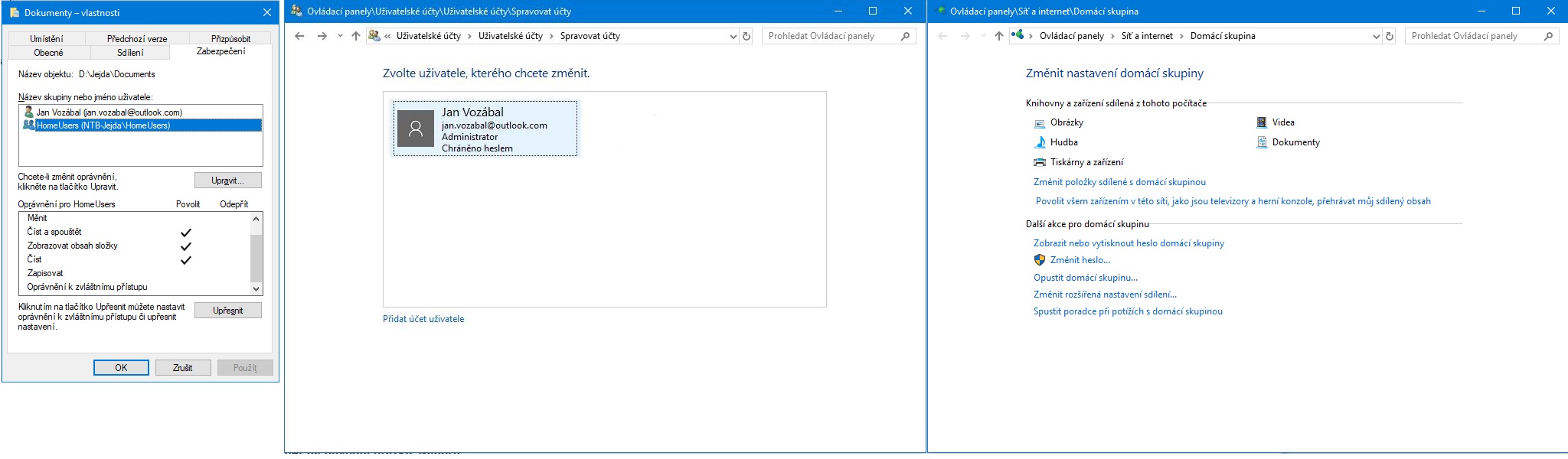Go up one level in Domácí skupina window
This screenshot has width=1568, height=459.
coord(999,36)
